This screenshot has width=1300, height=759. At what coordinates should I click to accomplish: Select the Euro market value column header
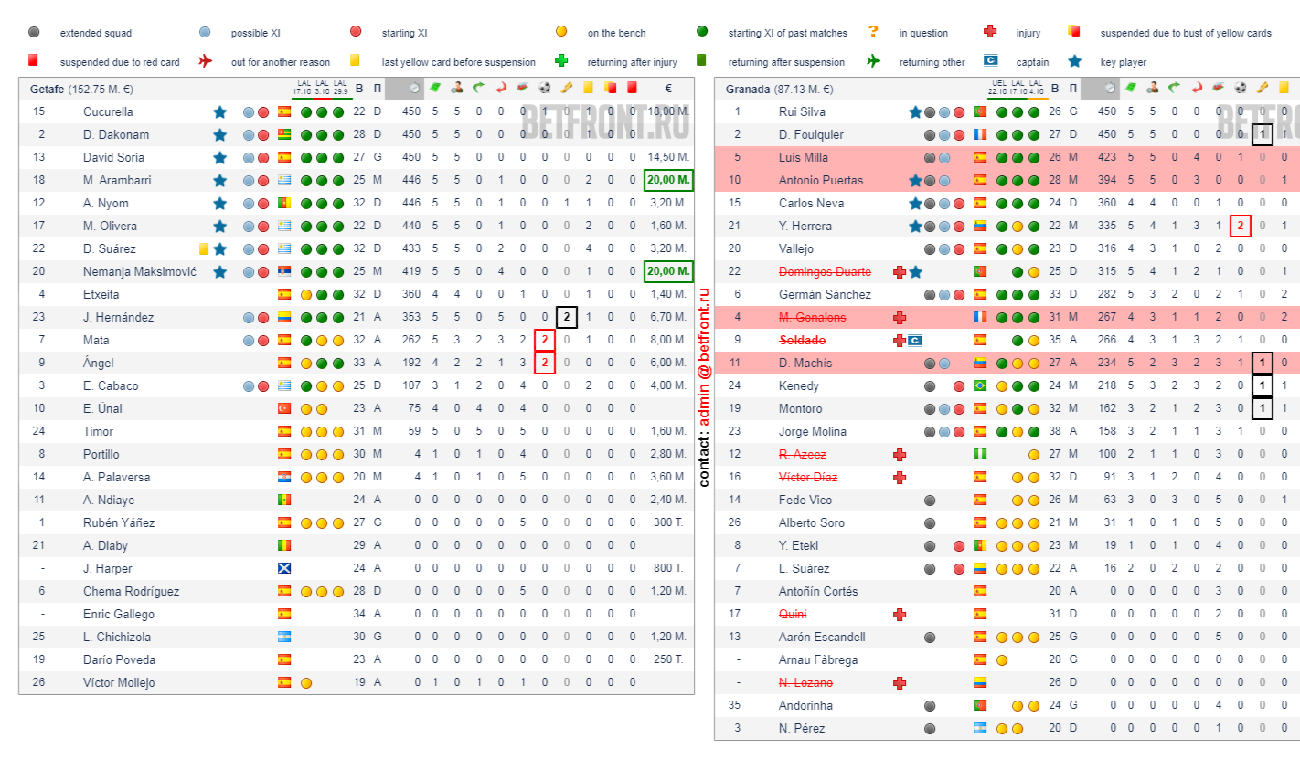pos(668,88)
